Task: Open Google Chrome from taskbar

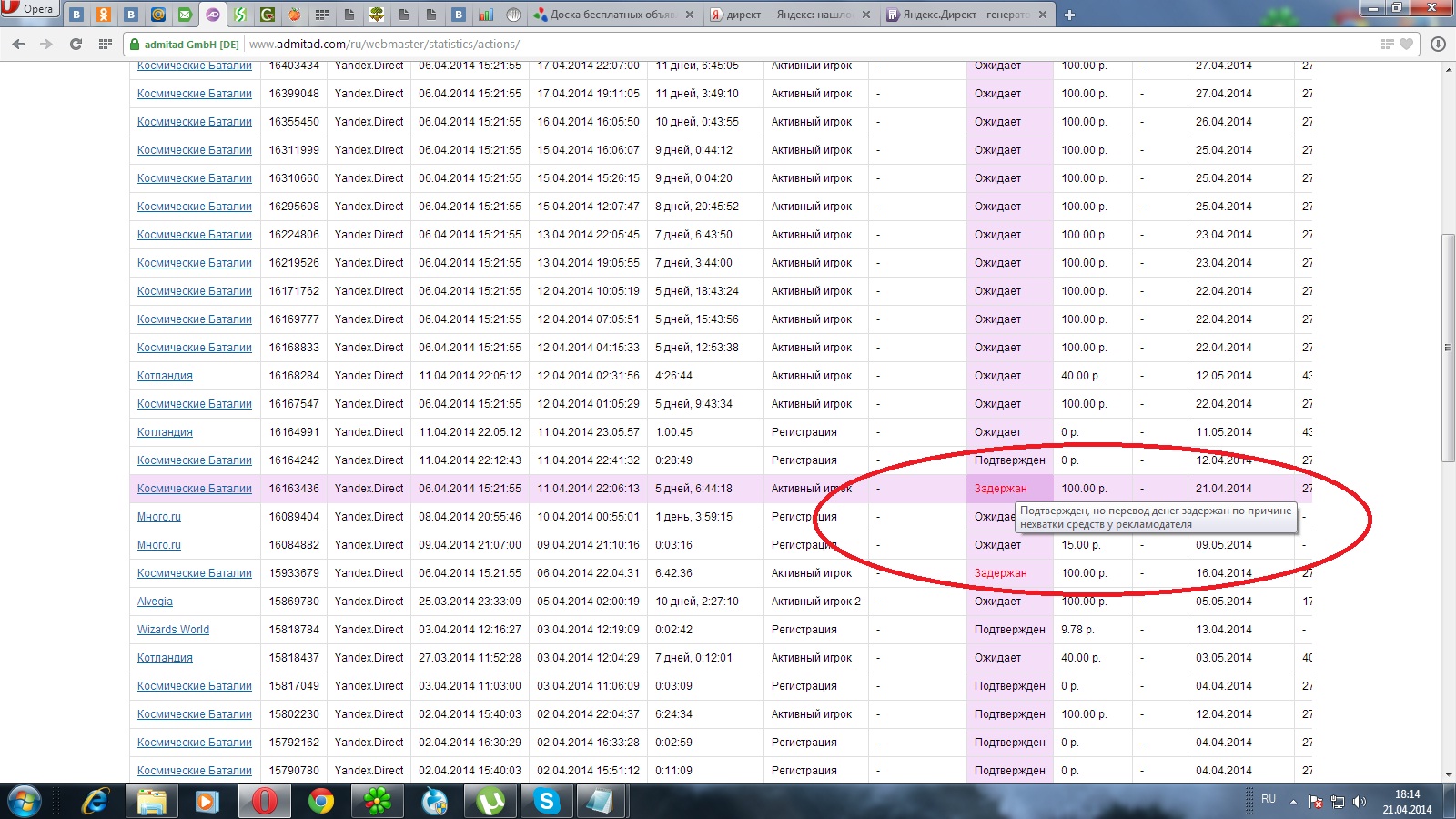Action: (320, 802)
